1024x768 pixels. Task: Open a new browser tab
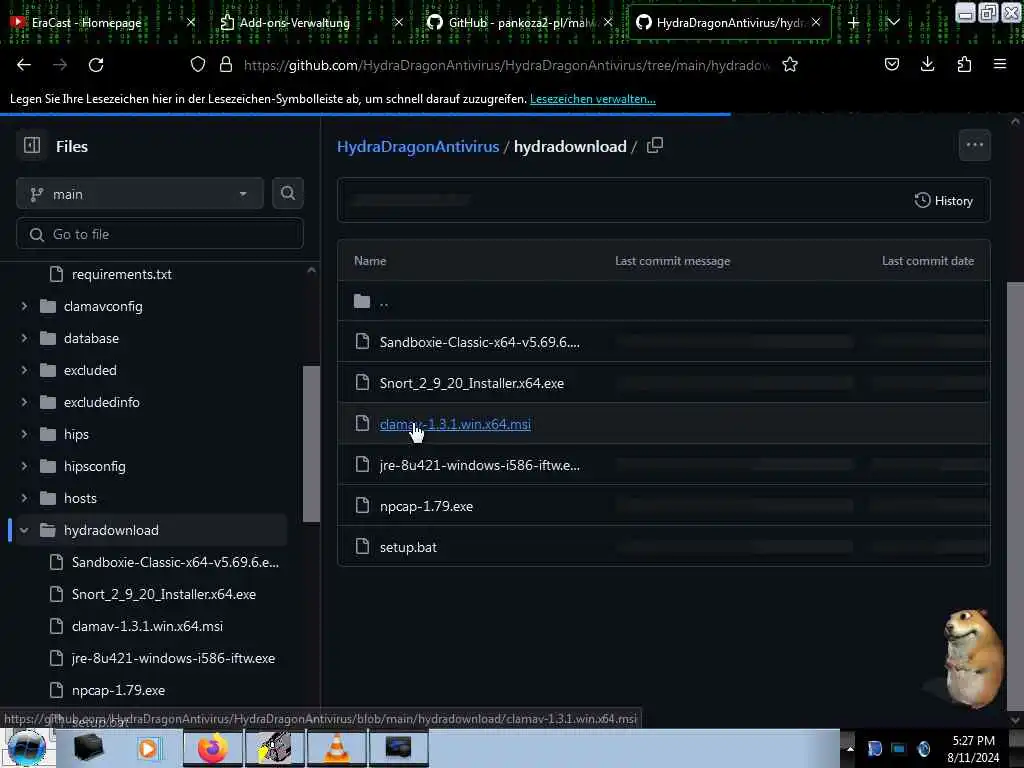(854, 23)
